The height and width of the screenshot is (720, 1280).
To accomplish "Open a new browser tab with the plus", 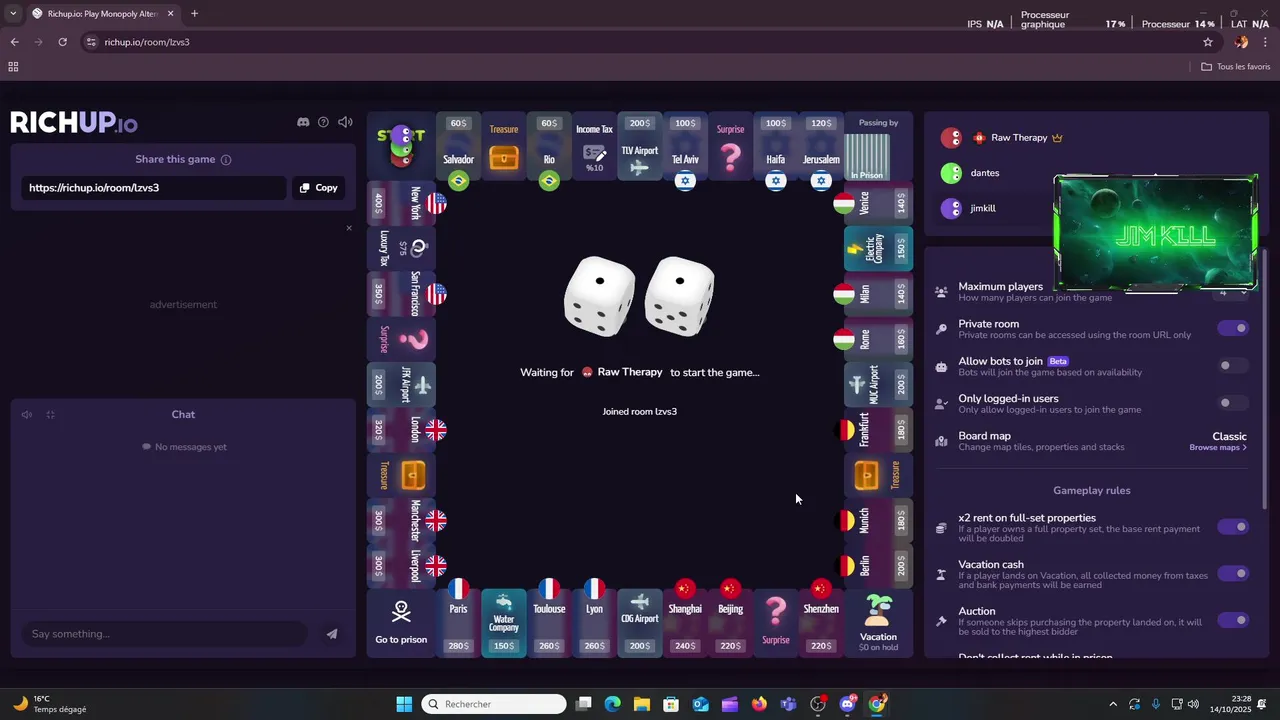I will tap(194, 14).
